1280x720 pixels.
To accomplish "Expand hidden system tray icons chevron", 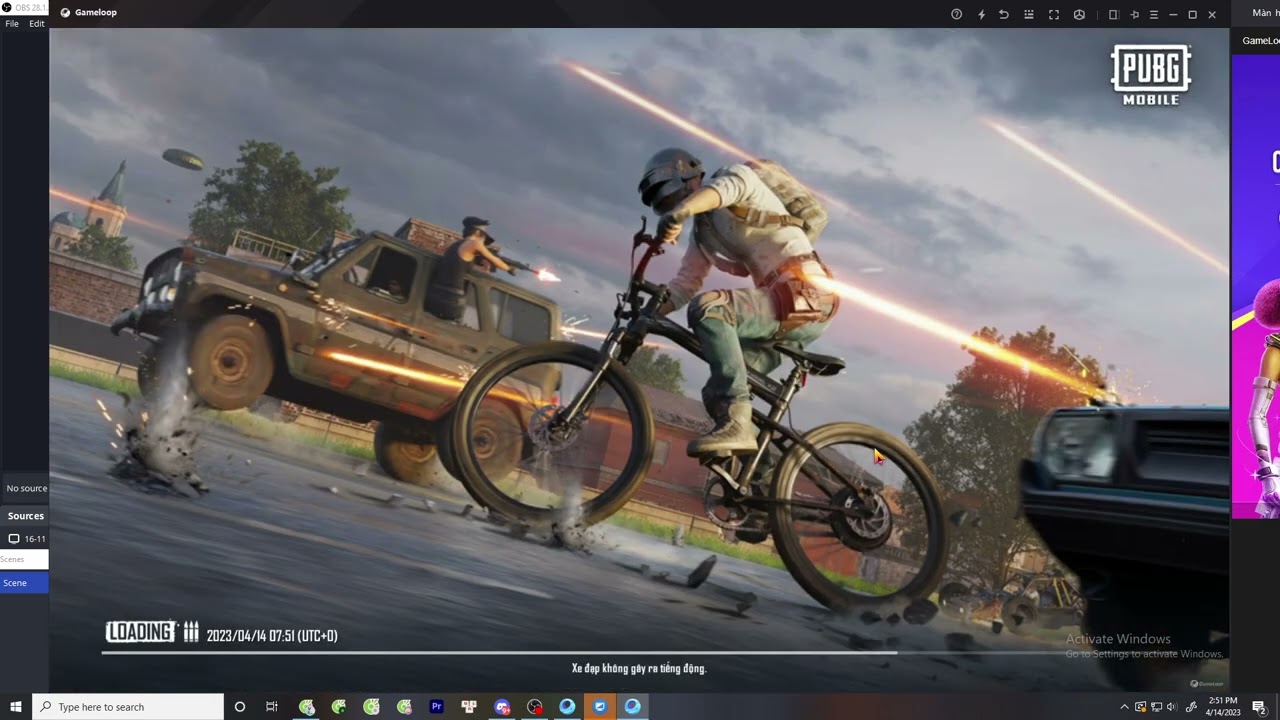I will 1124,707.
